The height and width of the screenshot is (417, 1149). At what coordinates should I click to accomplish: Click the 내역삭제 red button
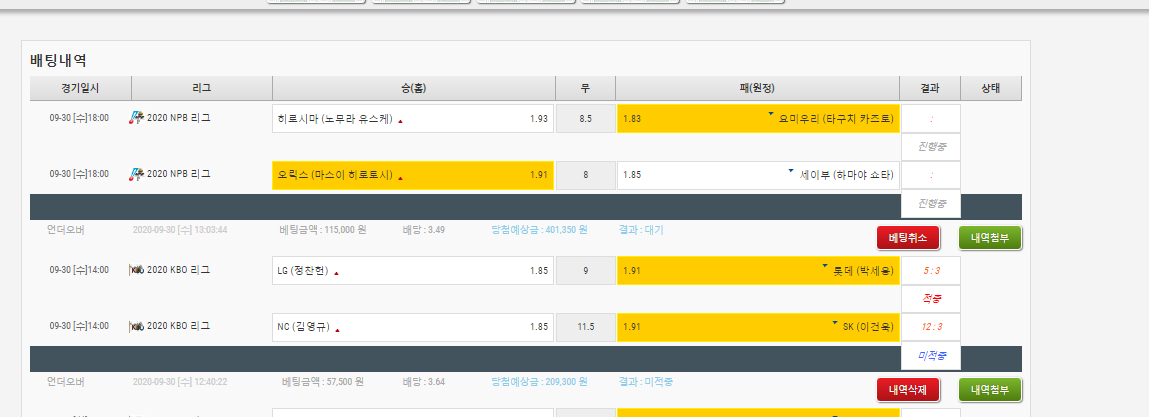coord(908,390)
